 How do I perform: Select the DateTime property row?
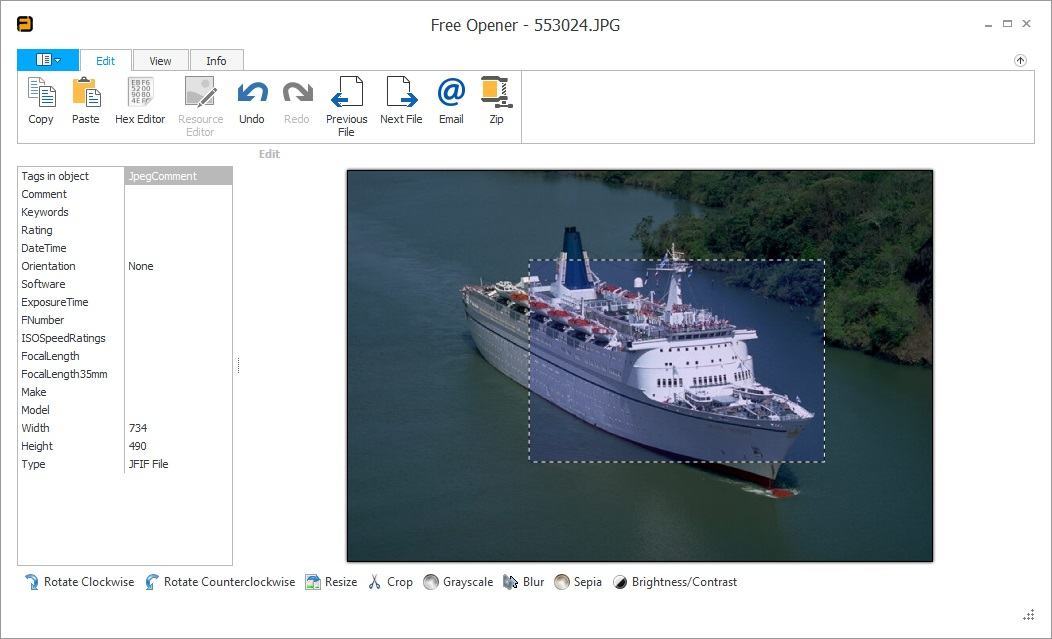click(x=125, y=248)
